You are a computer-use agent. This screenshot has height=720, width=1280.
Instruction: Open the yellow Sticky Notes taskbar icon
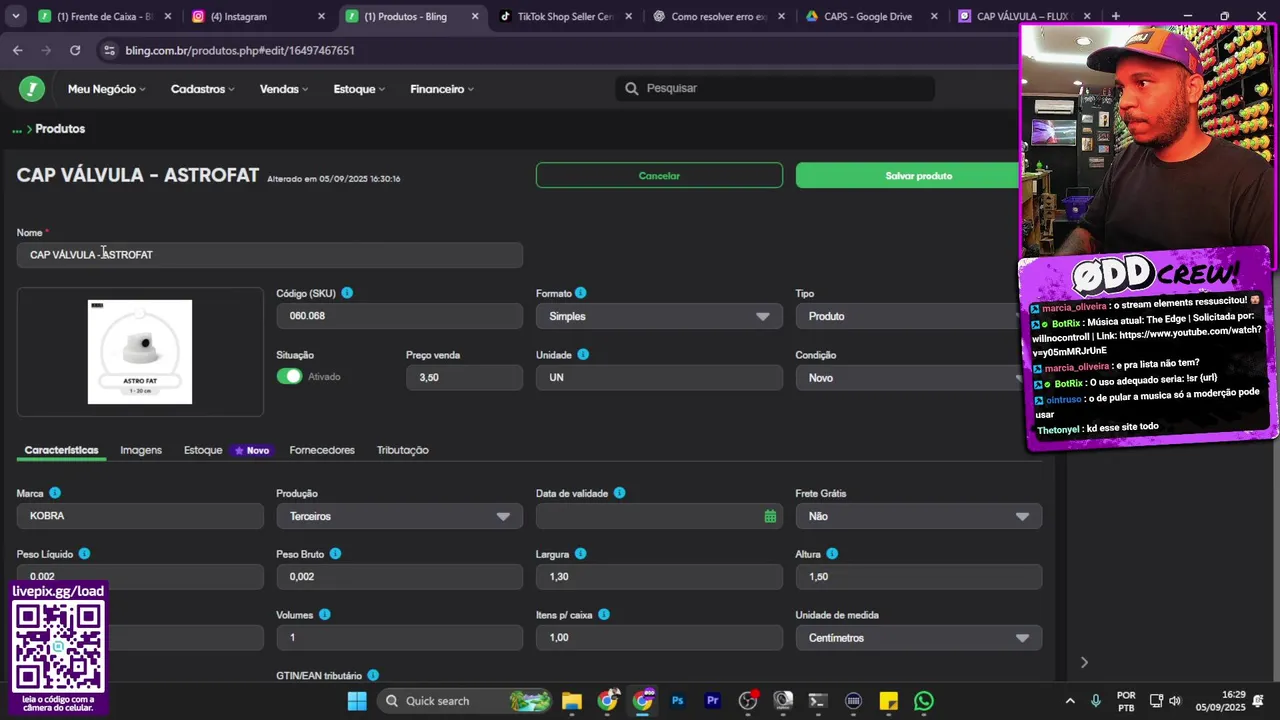pyautogui.click(x=888, y=701)
